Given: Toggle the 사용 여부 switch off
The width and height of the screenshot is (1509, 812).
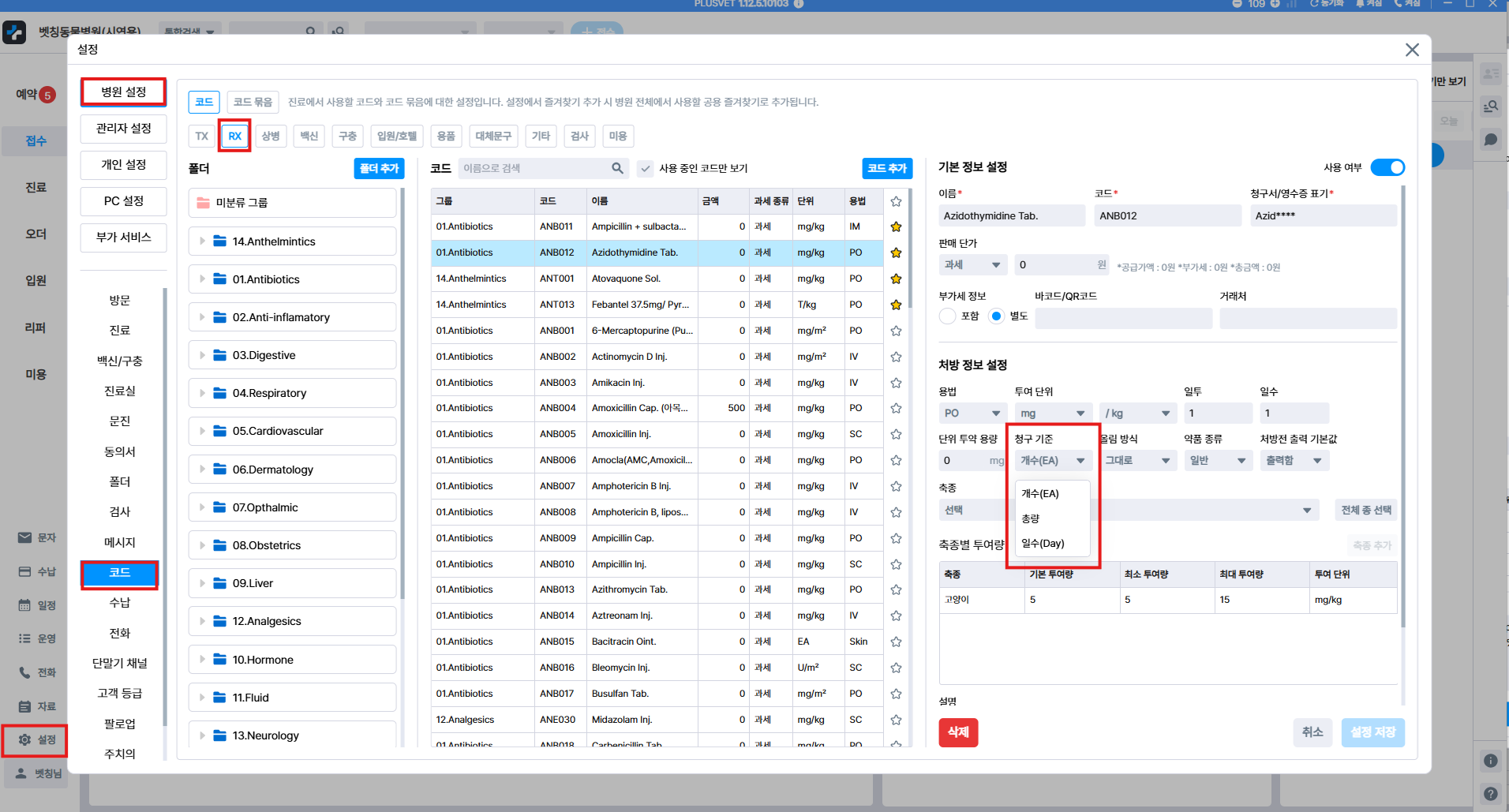Looking at the screenshot, I should click(x=1387, y=167).
